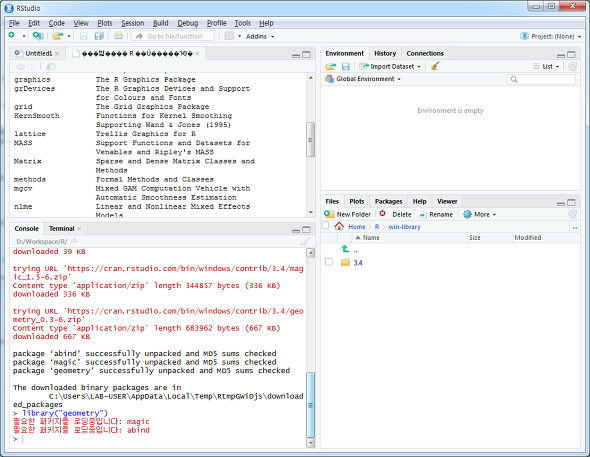Open the List view dropdown
Screen dimensions: 590x457
[546, 67]
